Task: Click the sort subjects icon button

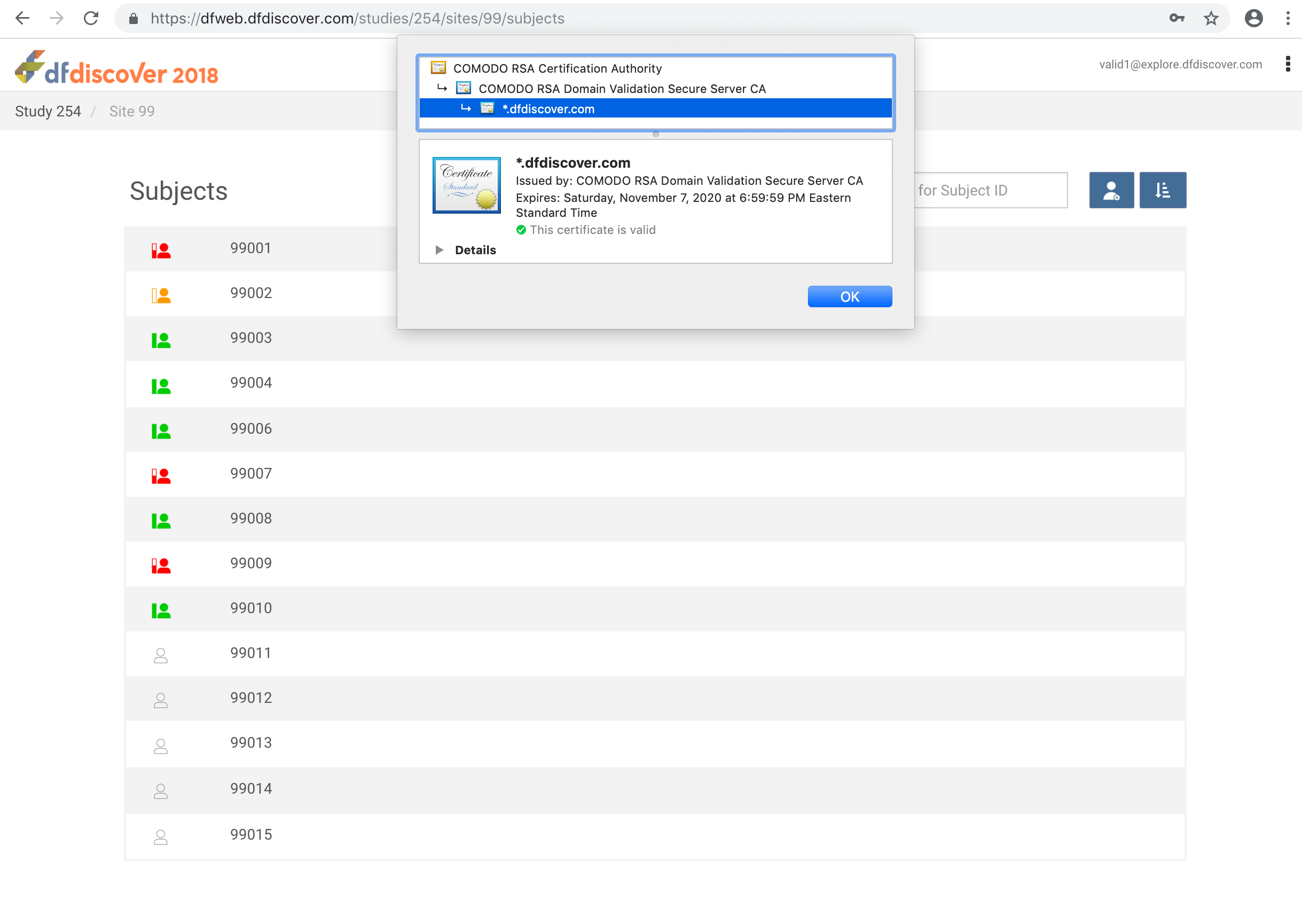Action: (1162, 190)
